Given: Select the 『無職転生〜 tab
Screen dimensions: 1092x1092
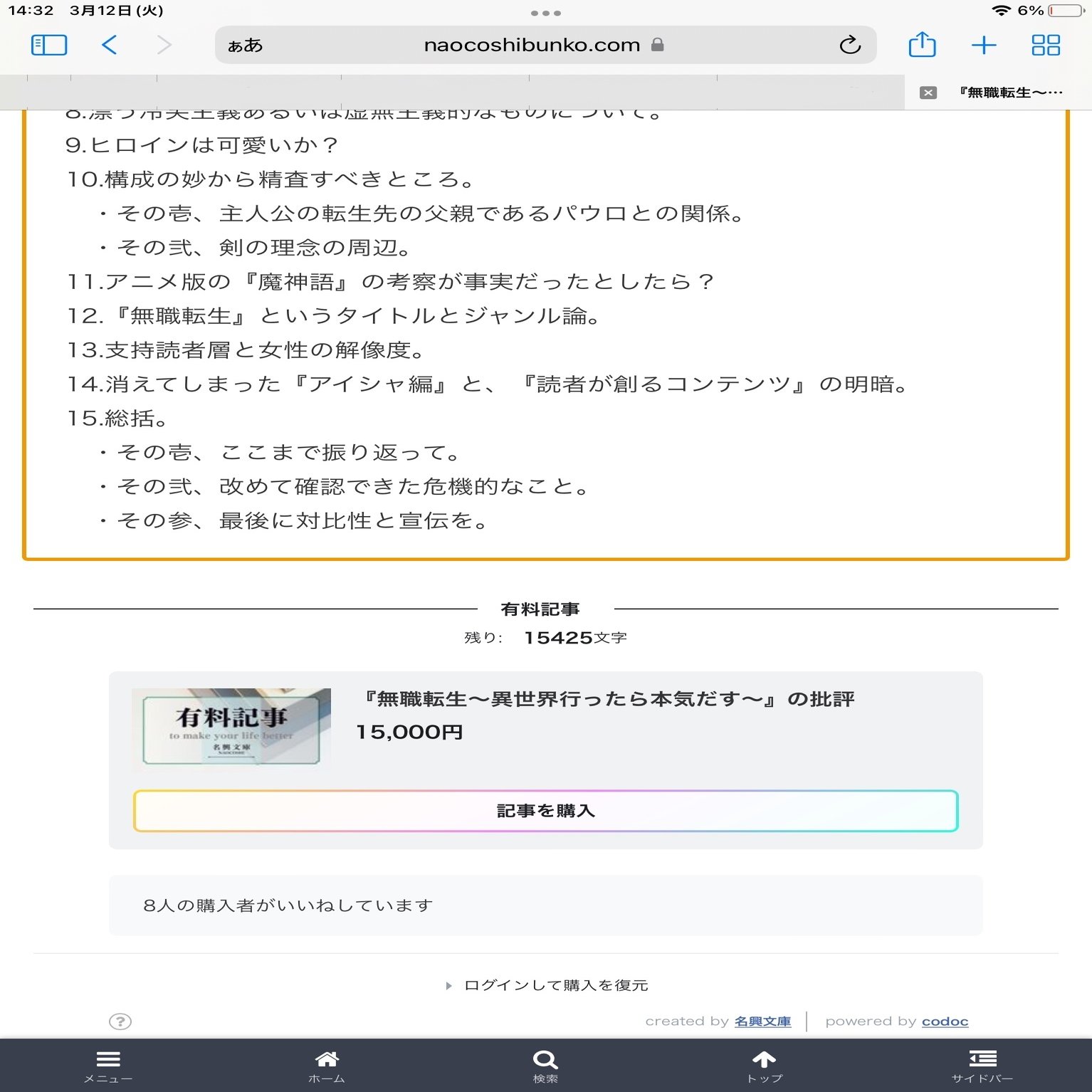Looking at the screenshot, I should (1009, 93).
